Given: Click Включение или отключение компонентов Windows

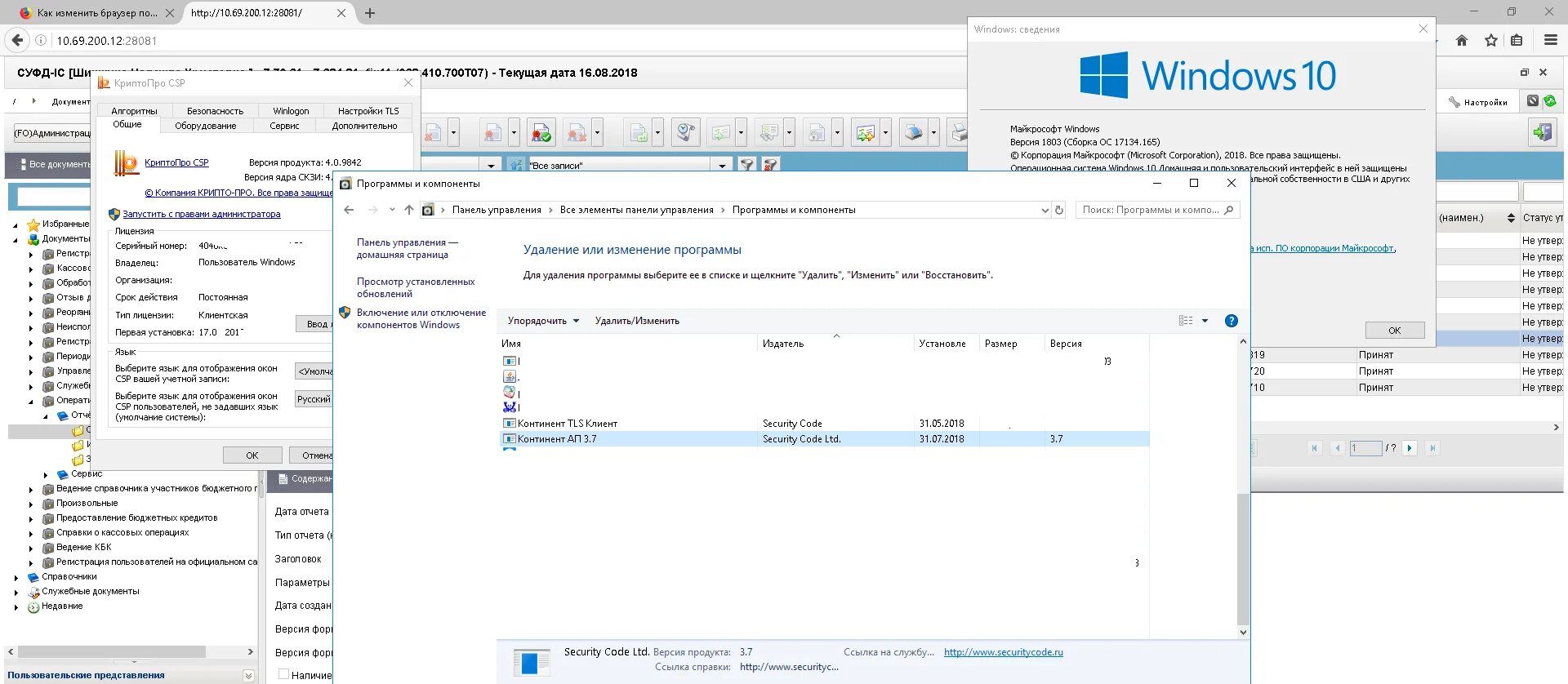Looking at the screenshot, I should click(x=421, y=318).
